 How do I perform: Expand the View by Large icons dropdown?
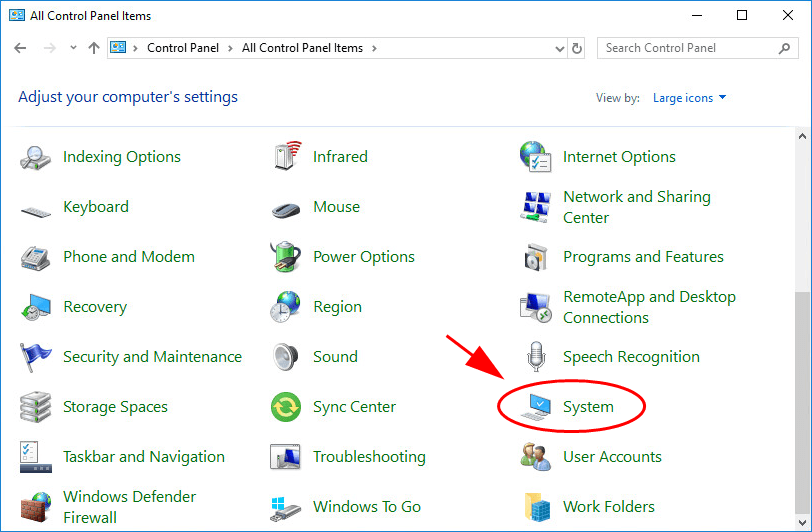(689, 98)
